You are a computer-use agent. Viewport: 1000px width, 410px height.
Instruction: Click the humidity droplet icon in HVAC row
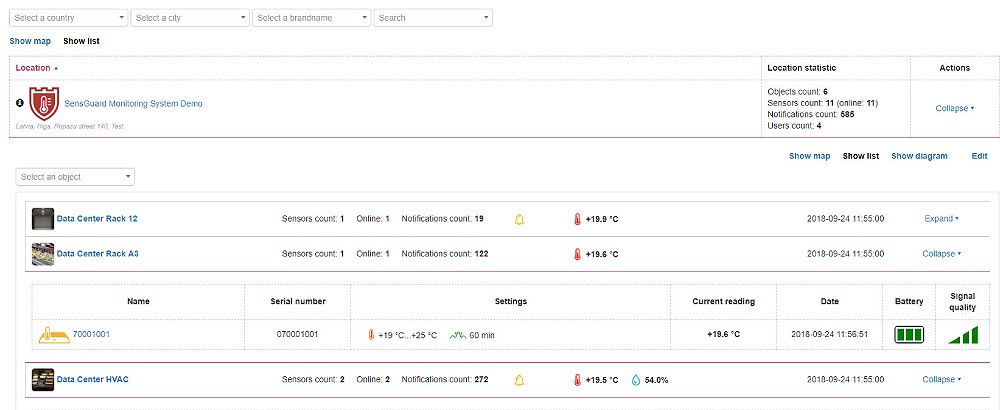pyautogui.click(x=637, y=380)
